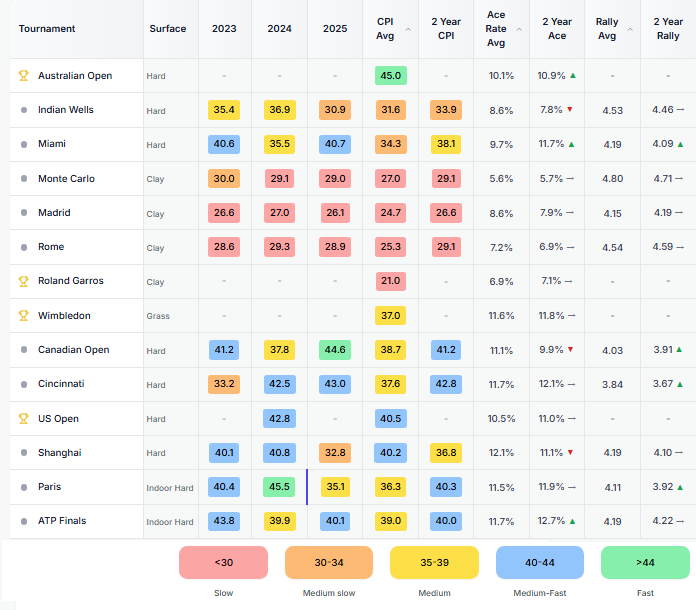
Task: Open the ATP Finals tournament link
Action: [62, 521]
